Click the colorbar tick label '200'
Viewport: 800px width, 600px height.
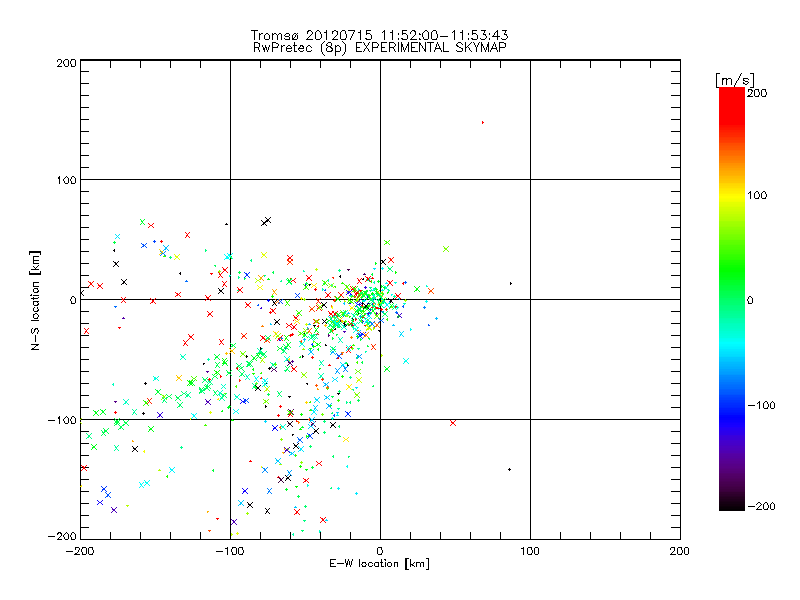click(x=757, y=93)
